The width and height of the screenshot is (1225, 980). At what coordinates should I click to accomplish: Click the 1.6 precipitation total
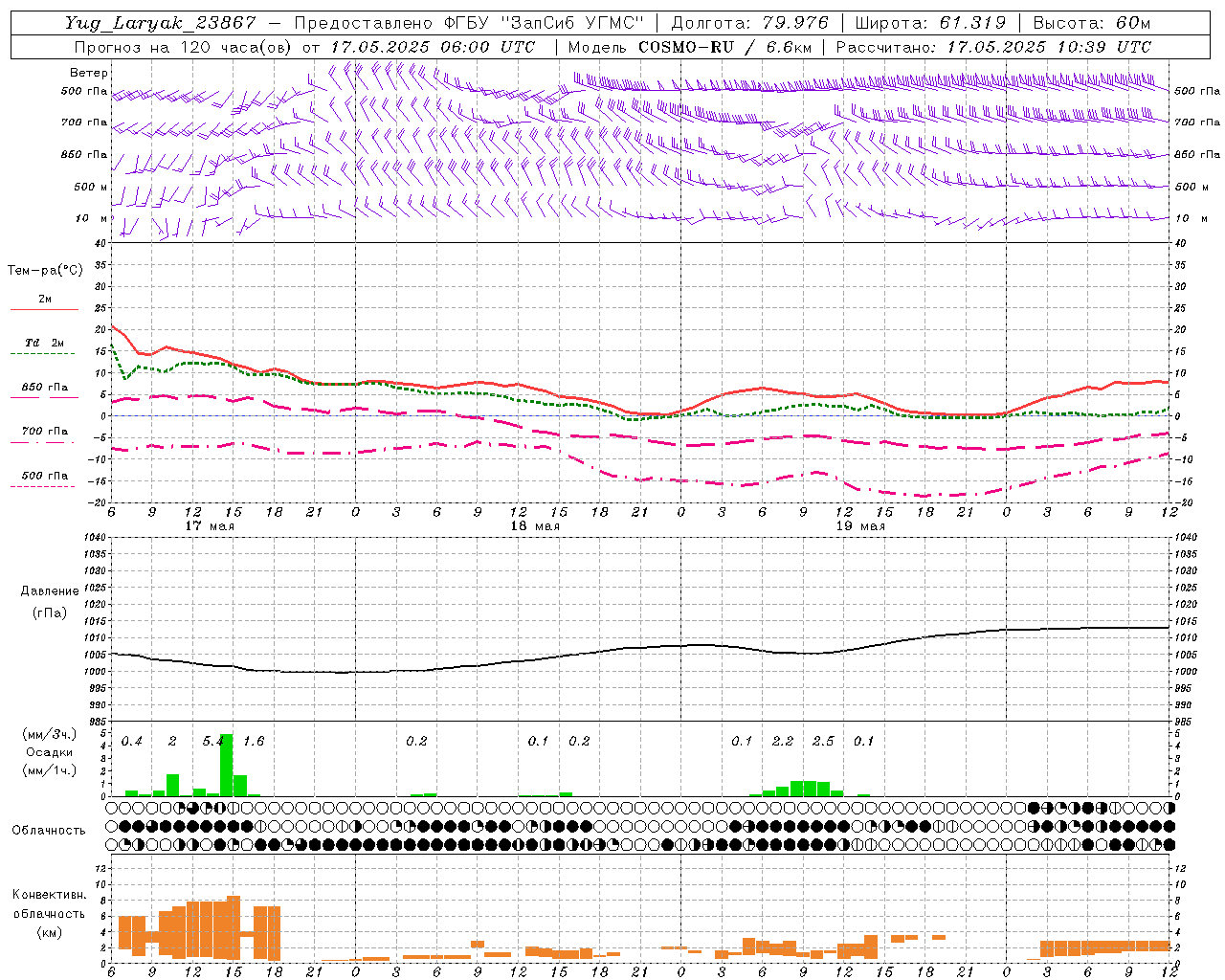point(254,741)
